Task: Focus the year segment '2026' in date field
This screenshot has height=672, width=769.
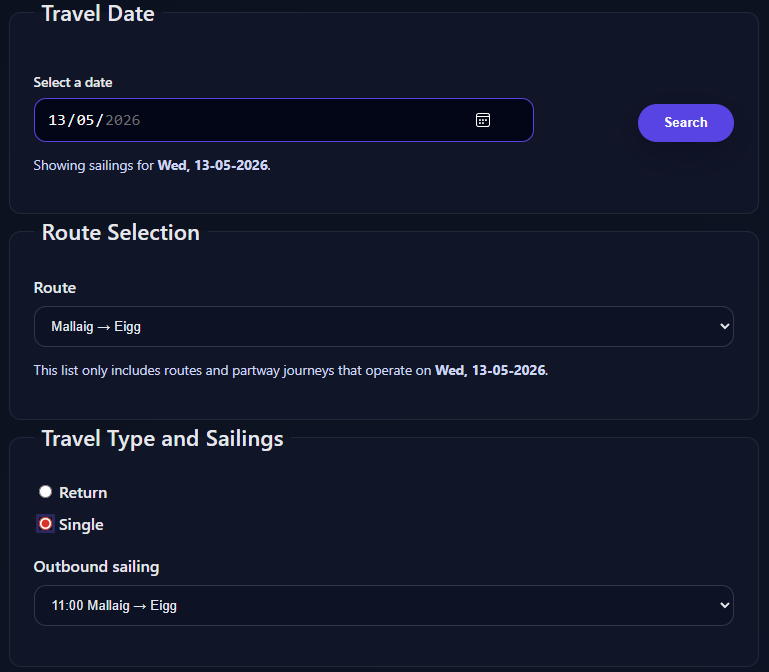Action: (x=123, y=120)
